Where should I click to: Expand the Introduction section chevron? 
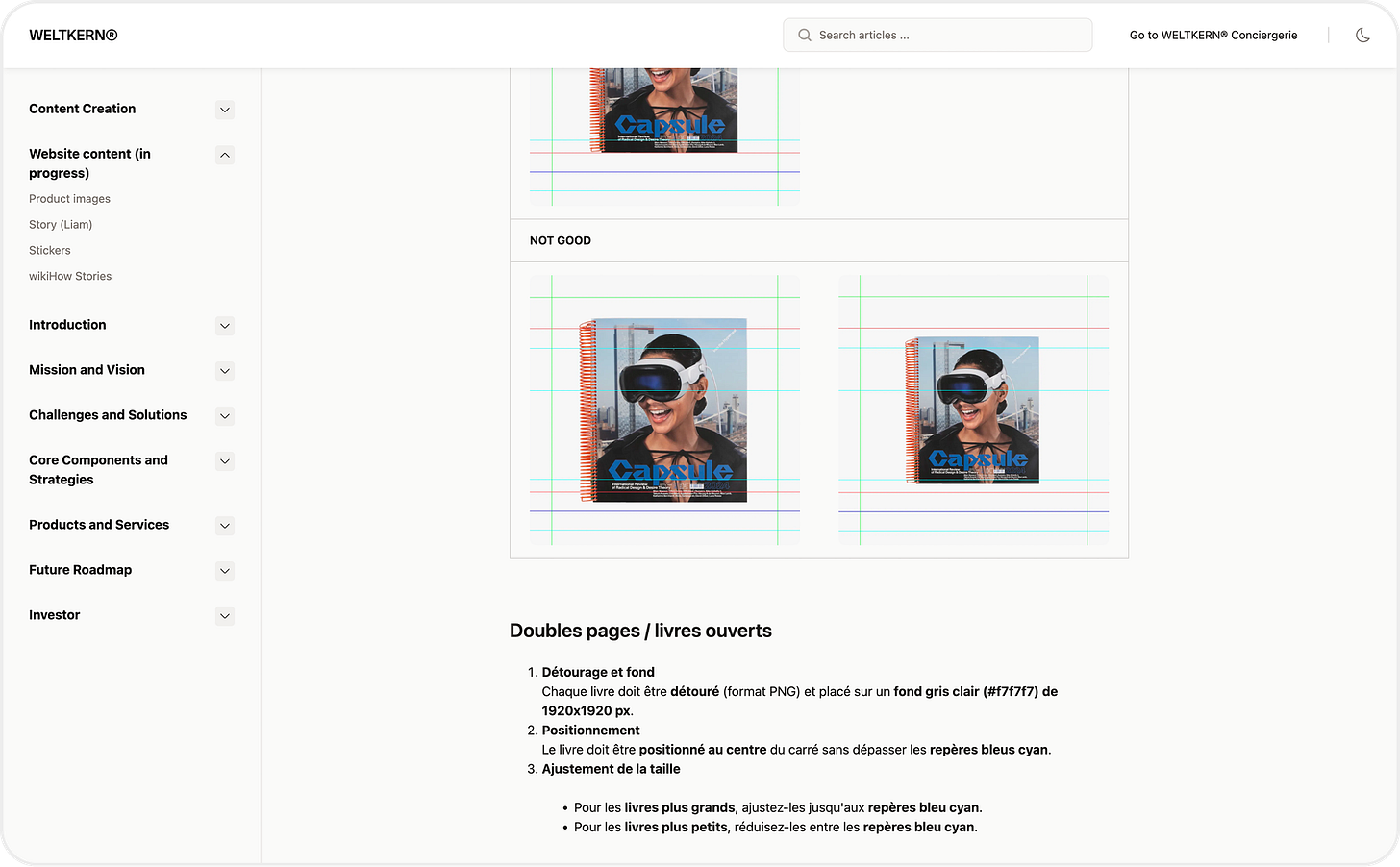225,326
